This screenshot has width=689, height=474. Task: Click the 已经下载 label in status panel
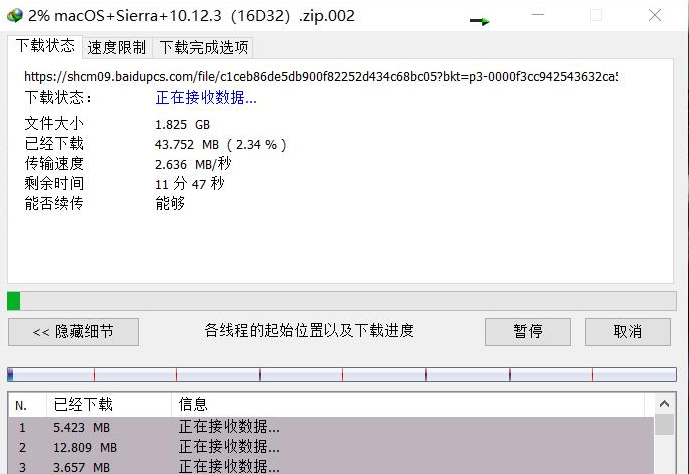(54, 144)
